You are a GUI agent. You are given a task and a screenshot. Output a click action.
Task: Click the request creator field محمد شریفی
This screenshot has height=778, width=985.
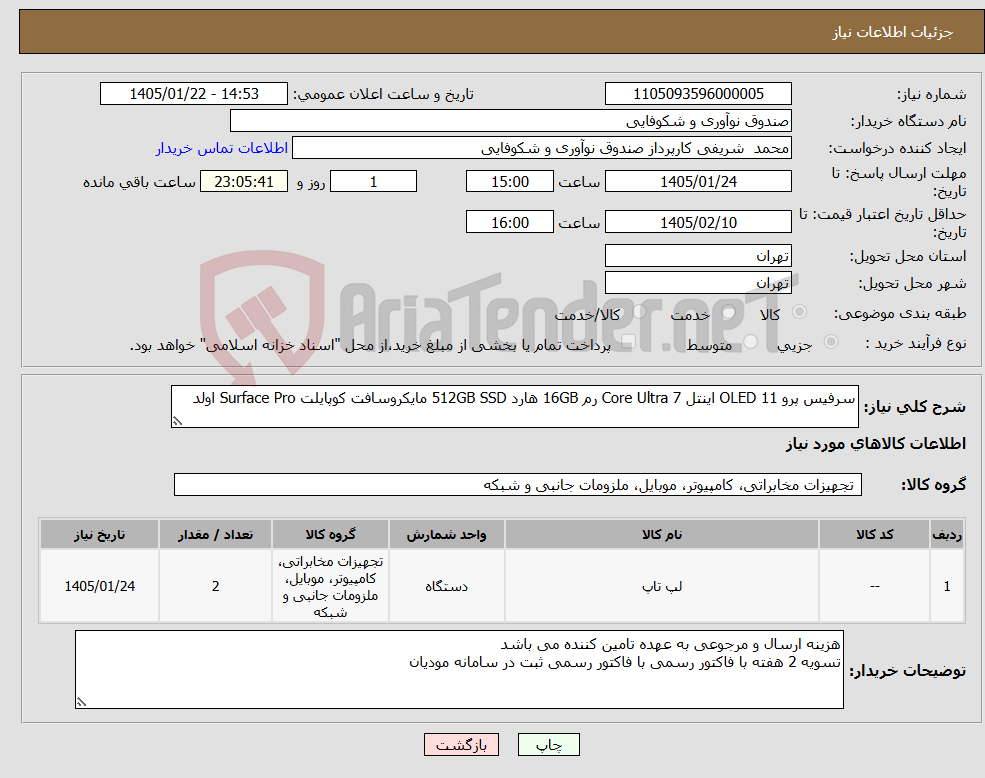[541, 148]
